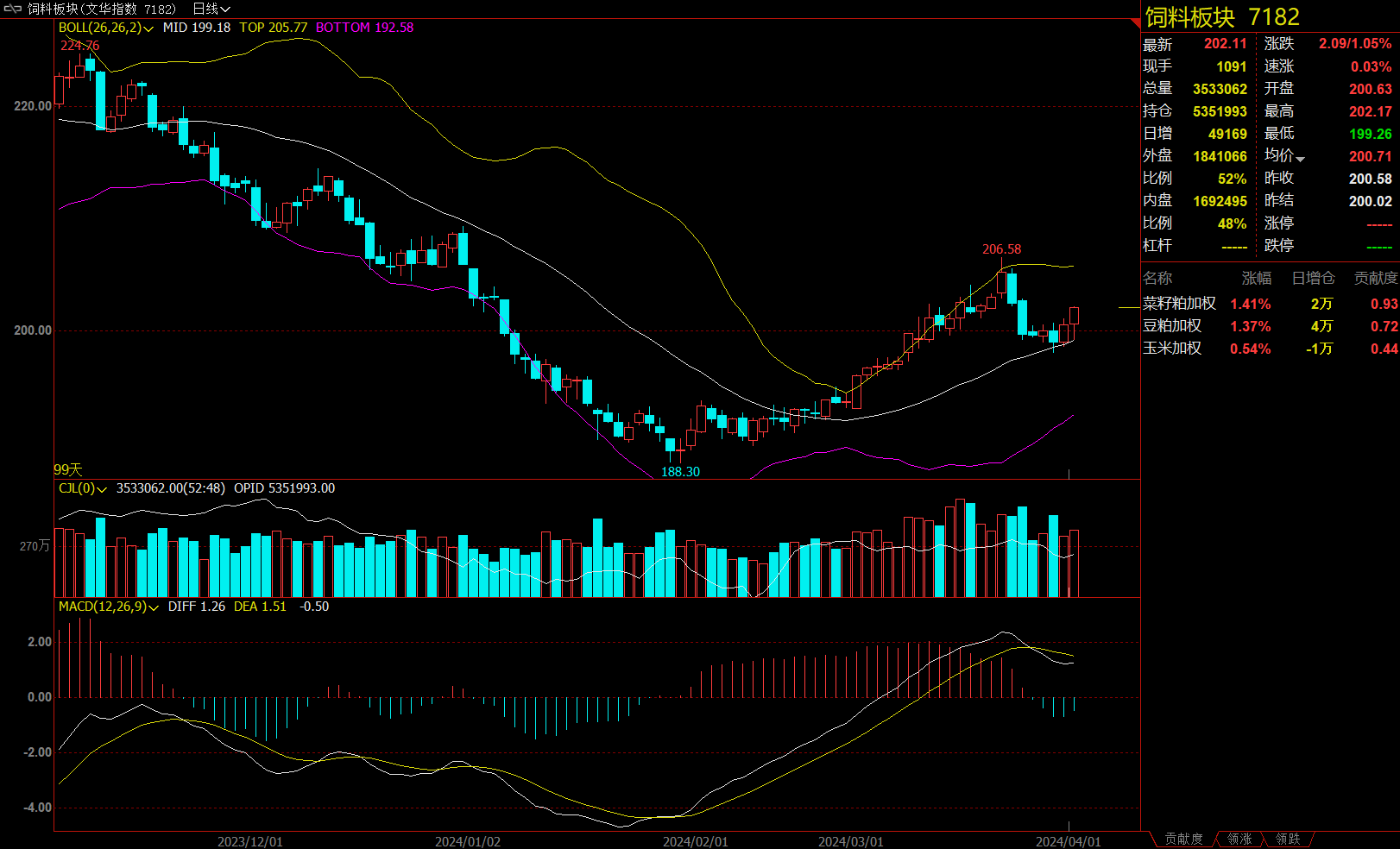Open the 均价 dropdown arrow in quote panel

[x=1300, y=159]
